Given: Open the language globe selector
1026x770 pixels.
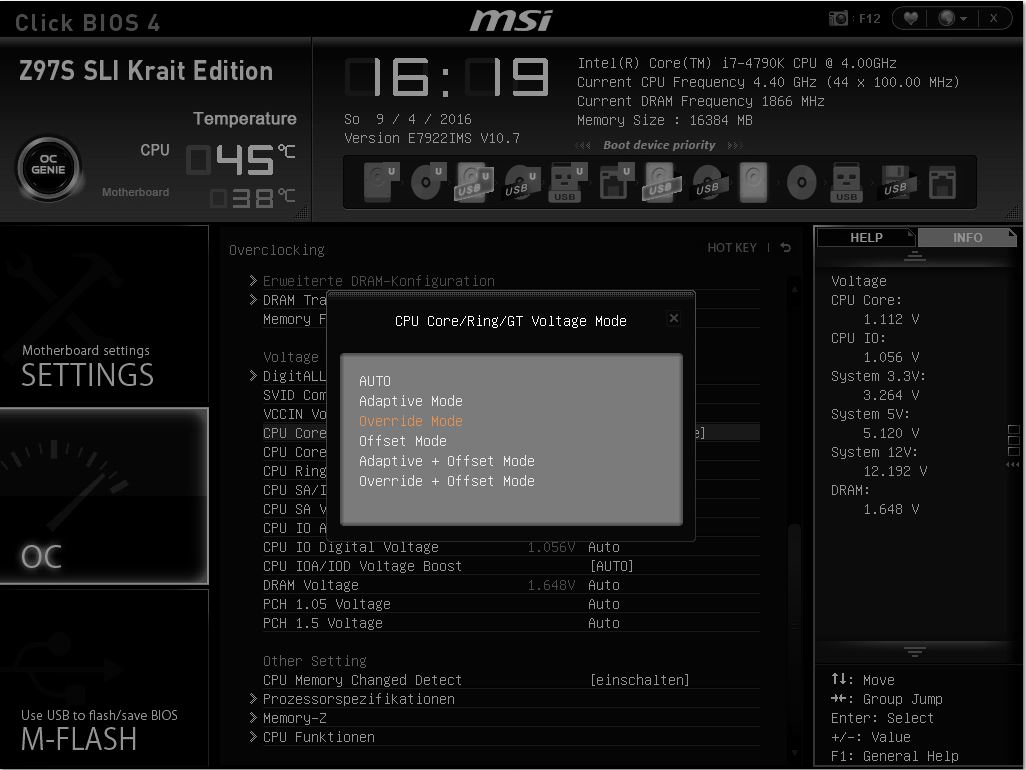Looking at the screenshot, I should tap(953, 18).
